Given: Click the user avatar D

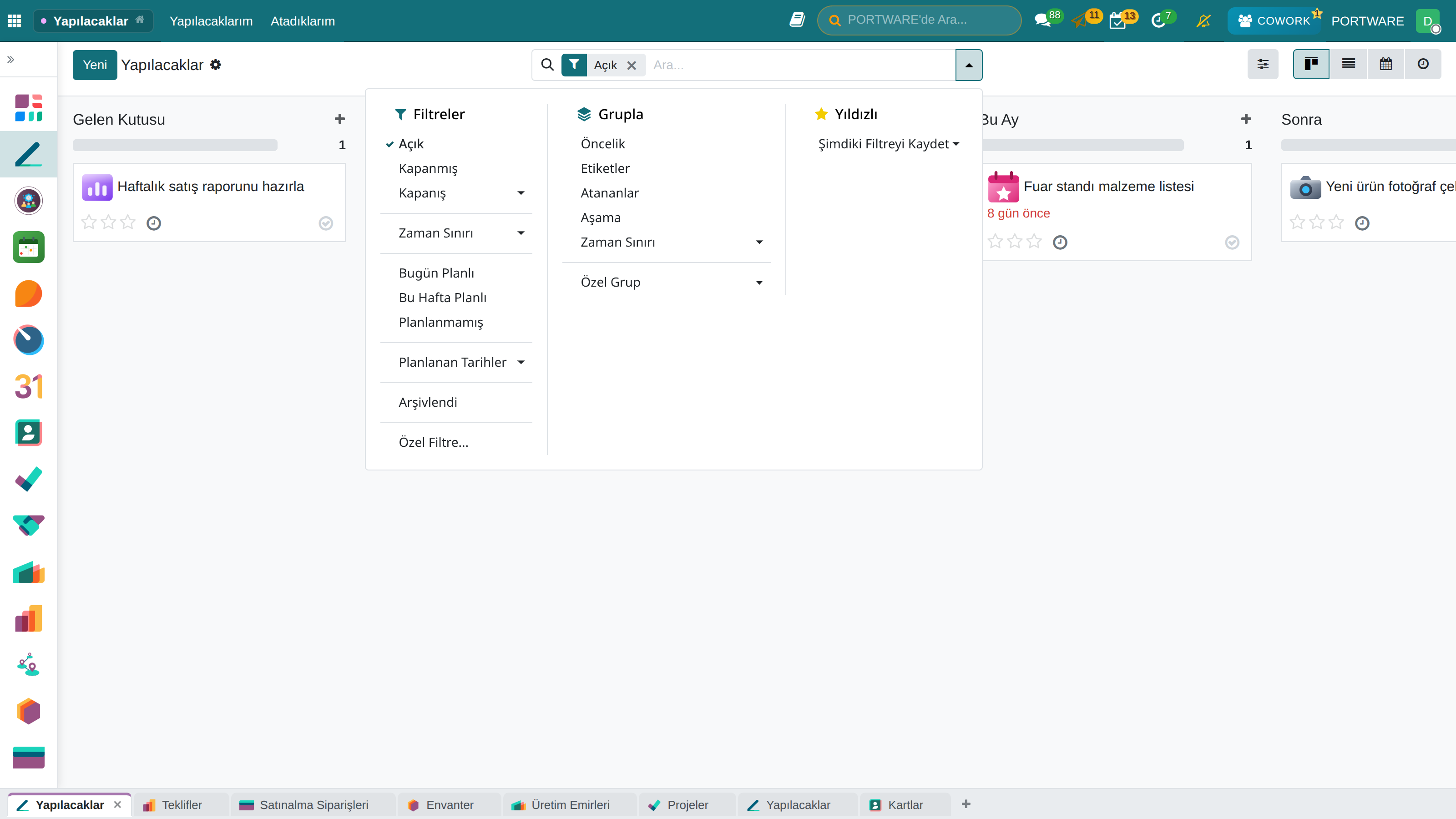Looking at the screenshot, I should click(1428, 21).
